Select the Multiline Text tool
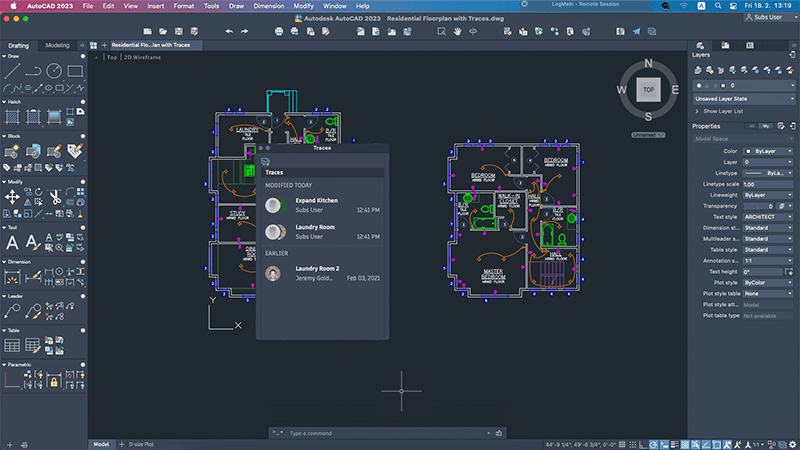The height and width of the screenshot is (450, 800). (x=12, y=243)
